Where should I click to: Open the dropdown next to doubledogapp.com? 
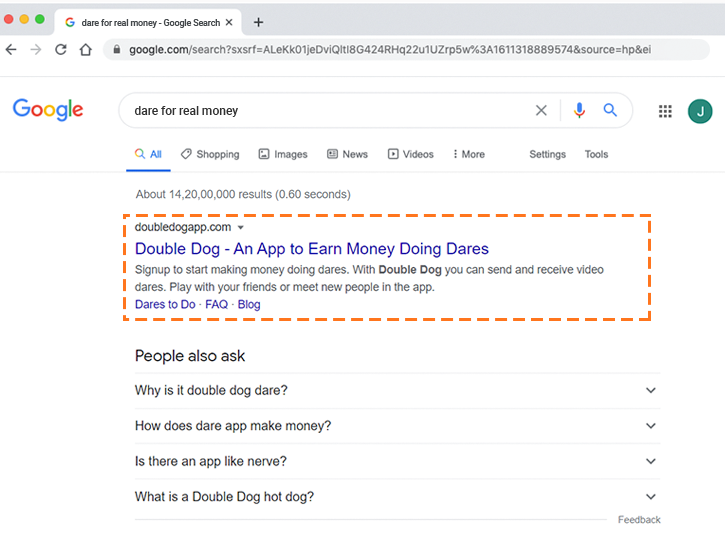[240, 227]
